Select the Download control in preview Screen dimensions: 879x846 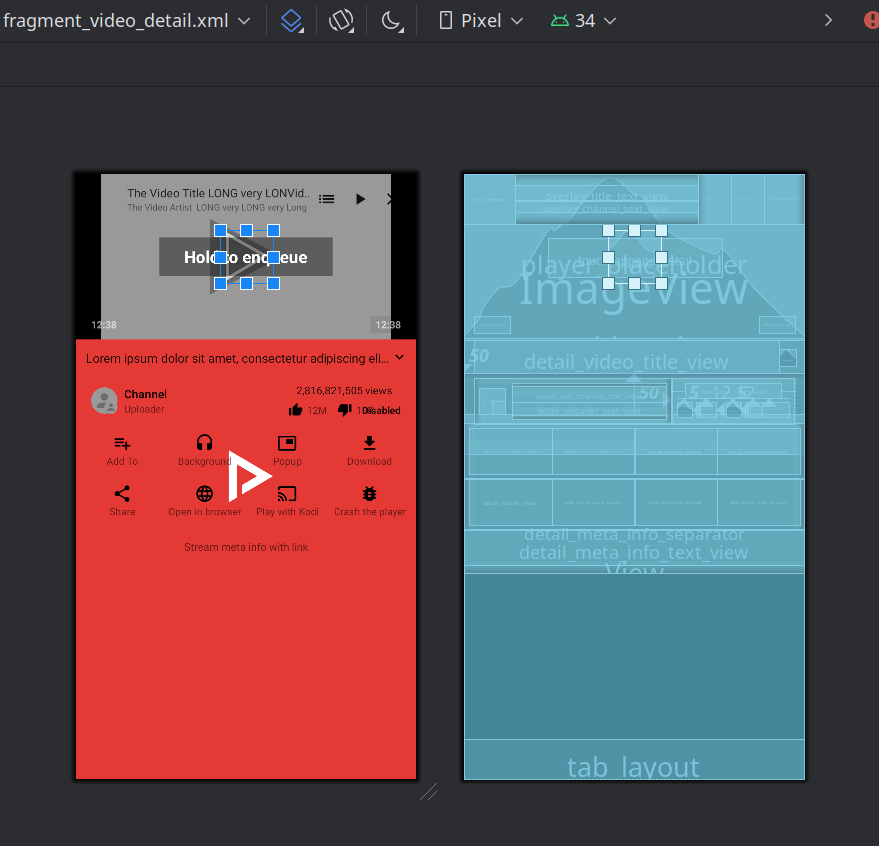coord(369,451)
